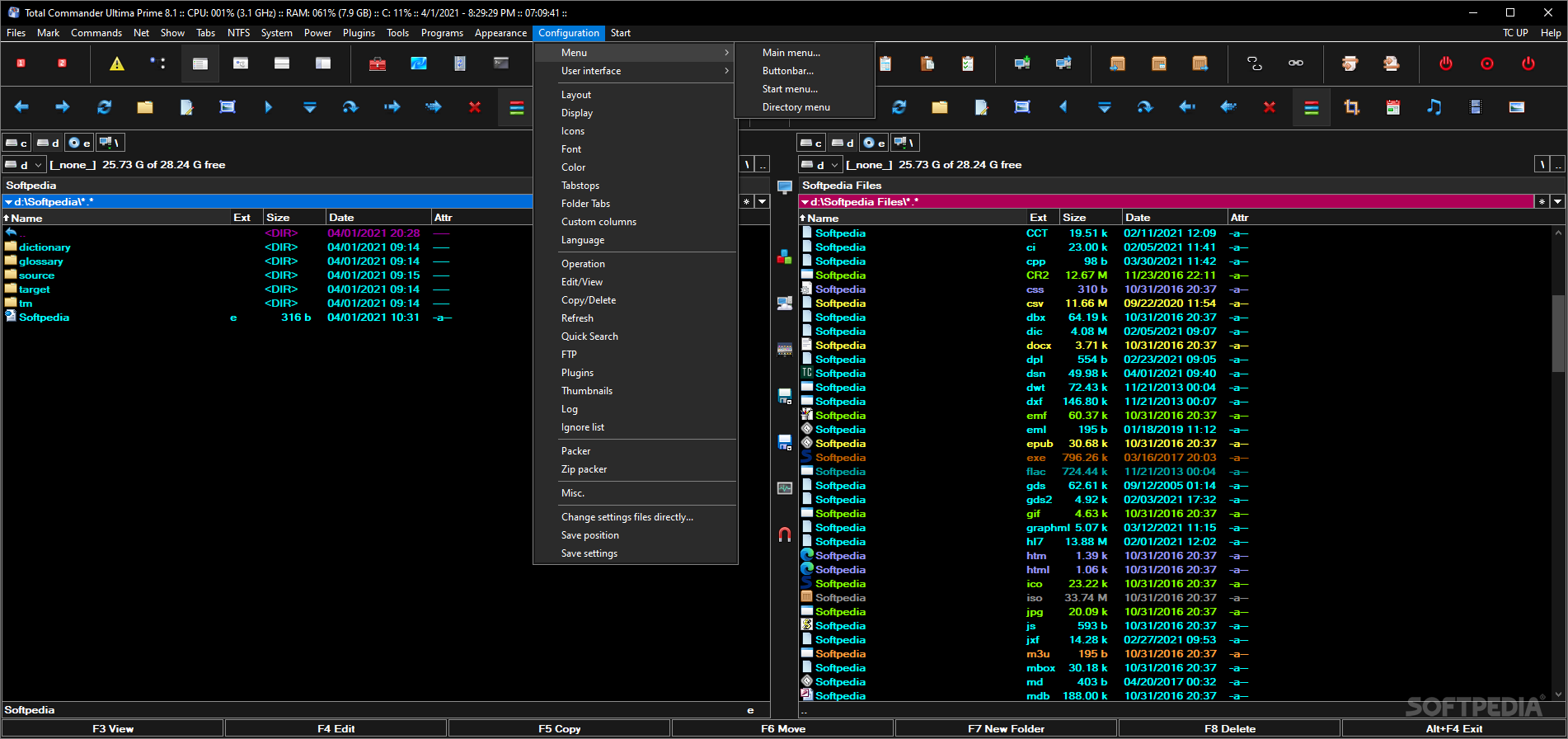
Task: Toggle the vertical split panels view icon
Action: click(x=323, y=64)
